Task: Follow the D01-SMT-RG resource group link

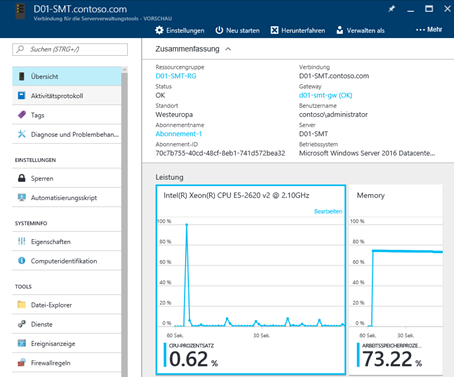Action: (x=176, y=76)
